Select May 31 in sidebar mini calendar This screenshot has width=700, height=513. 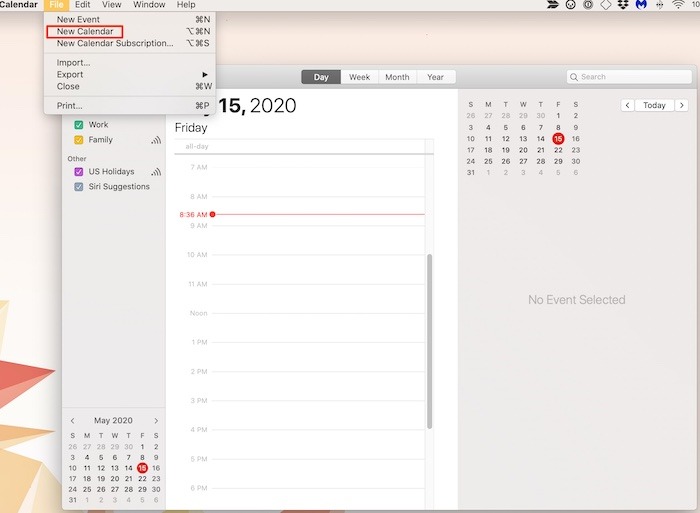point(73,500)
